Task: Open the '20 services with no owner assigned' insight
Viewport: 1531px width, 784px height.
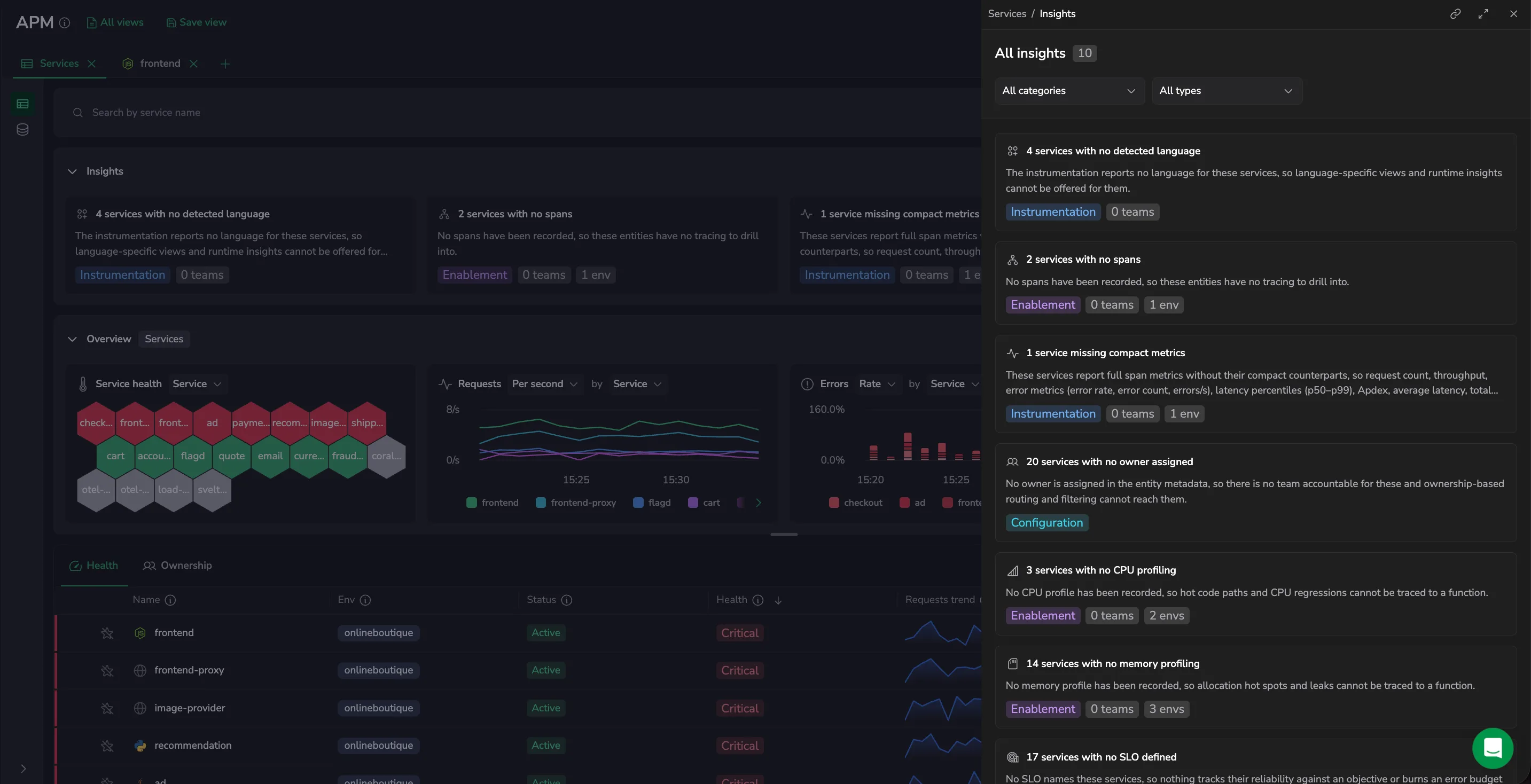Action: click(1255, 493)
